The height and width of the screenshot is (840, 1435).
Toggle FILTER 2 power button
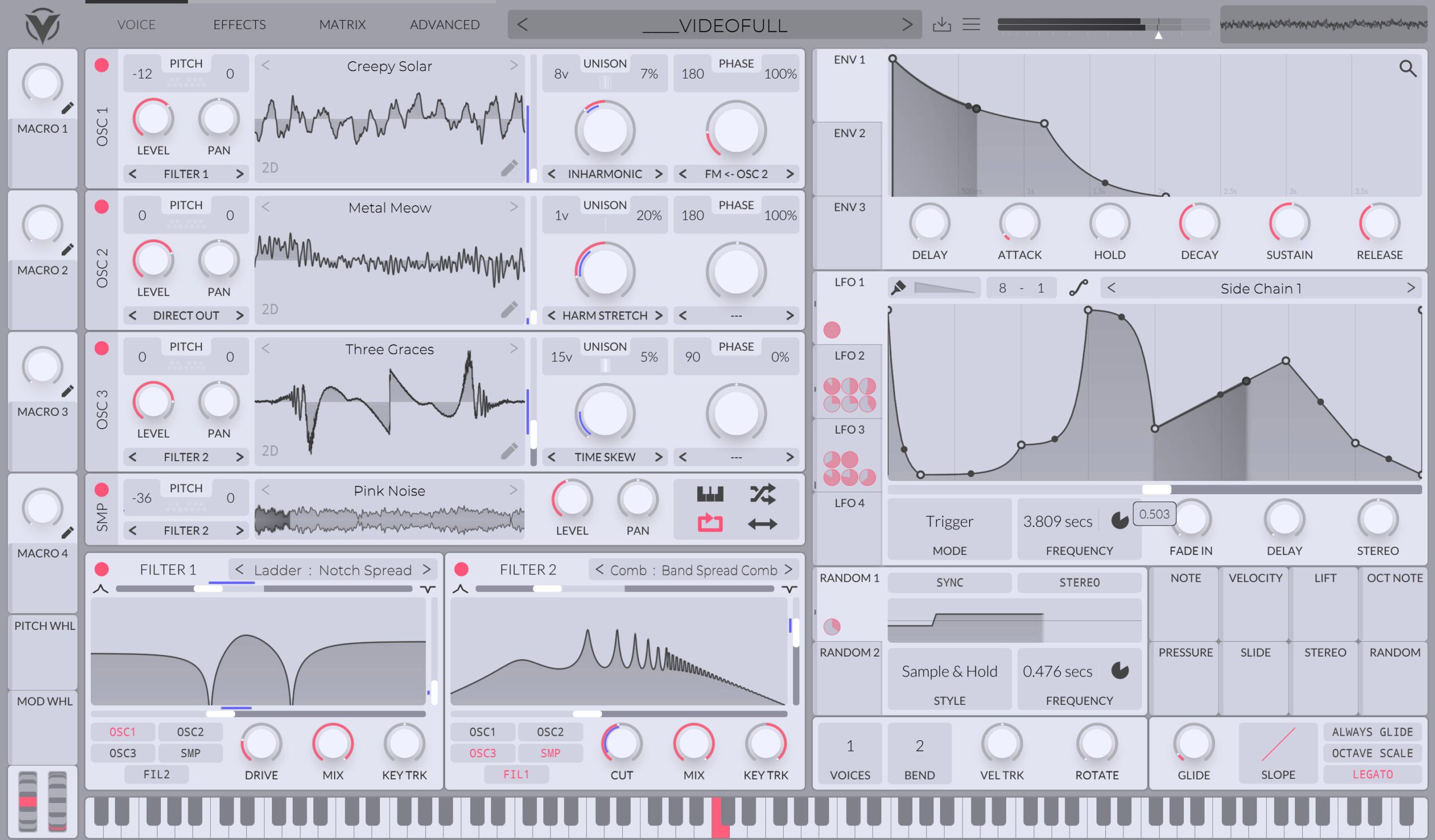coord(462,569)
